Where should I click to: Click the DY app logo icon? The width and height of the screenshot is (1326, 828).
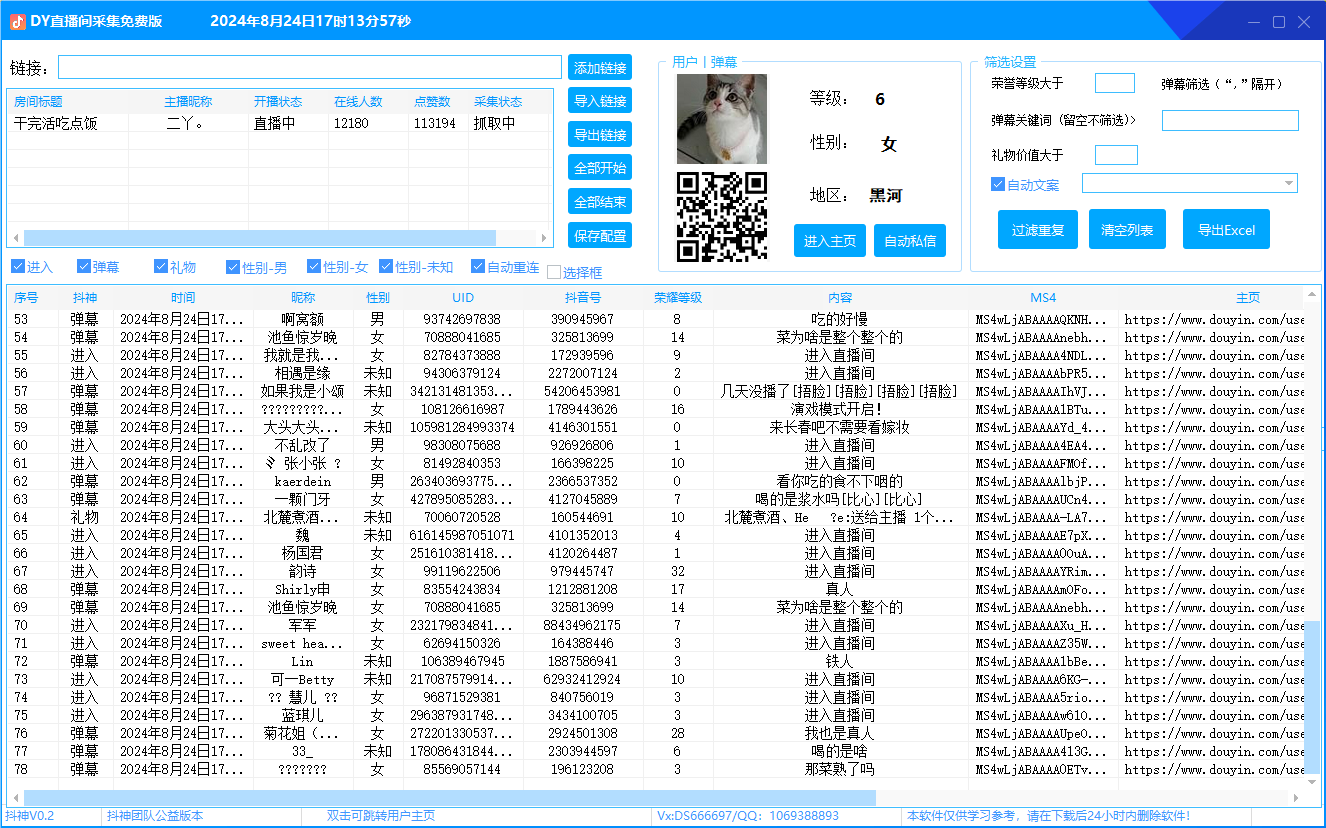[x=17, y=19]
